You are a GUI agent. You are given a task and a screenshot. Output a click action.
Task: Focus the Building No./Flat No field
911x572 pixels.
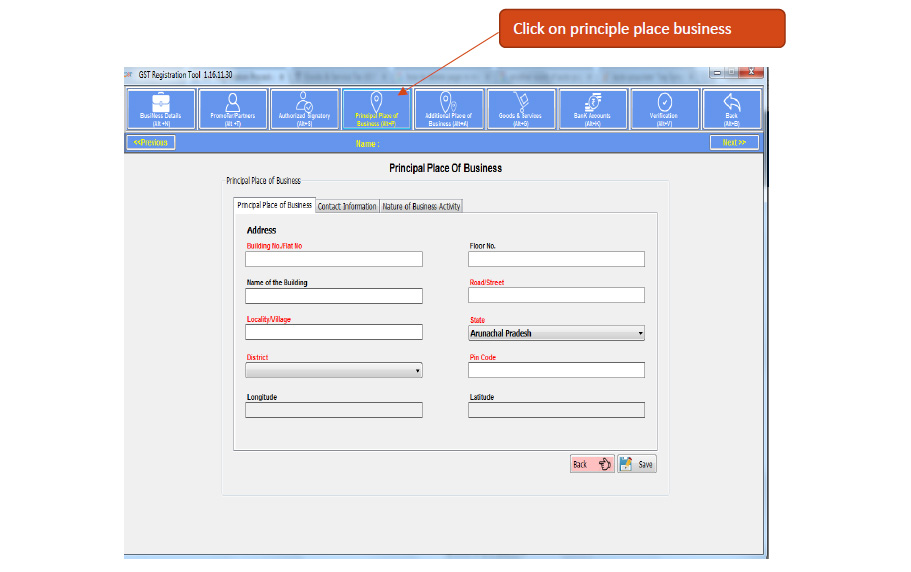point(333,259)
